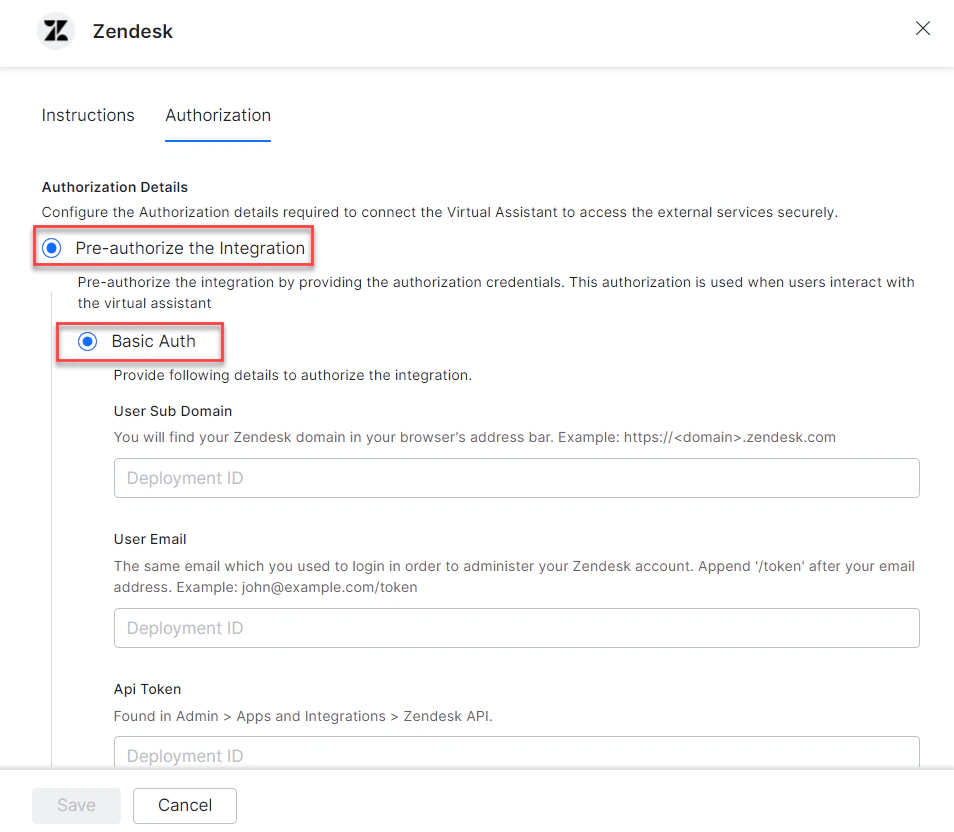Close the Zendesk integration dialog
The image size is (954, 832).
[x=922, y=28]
